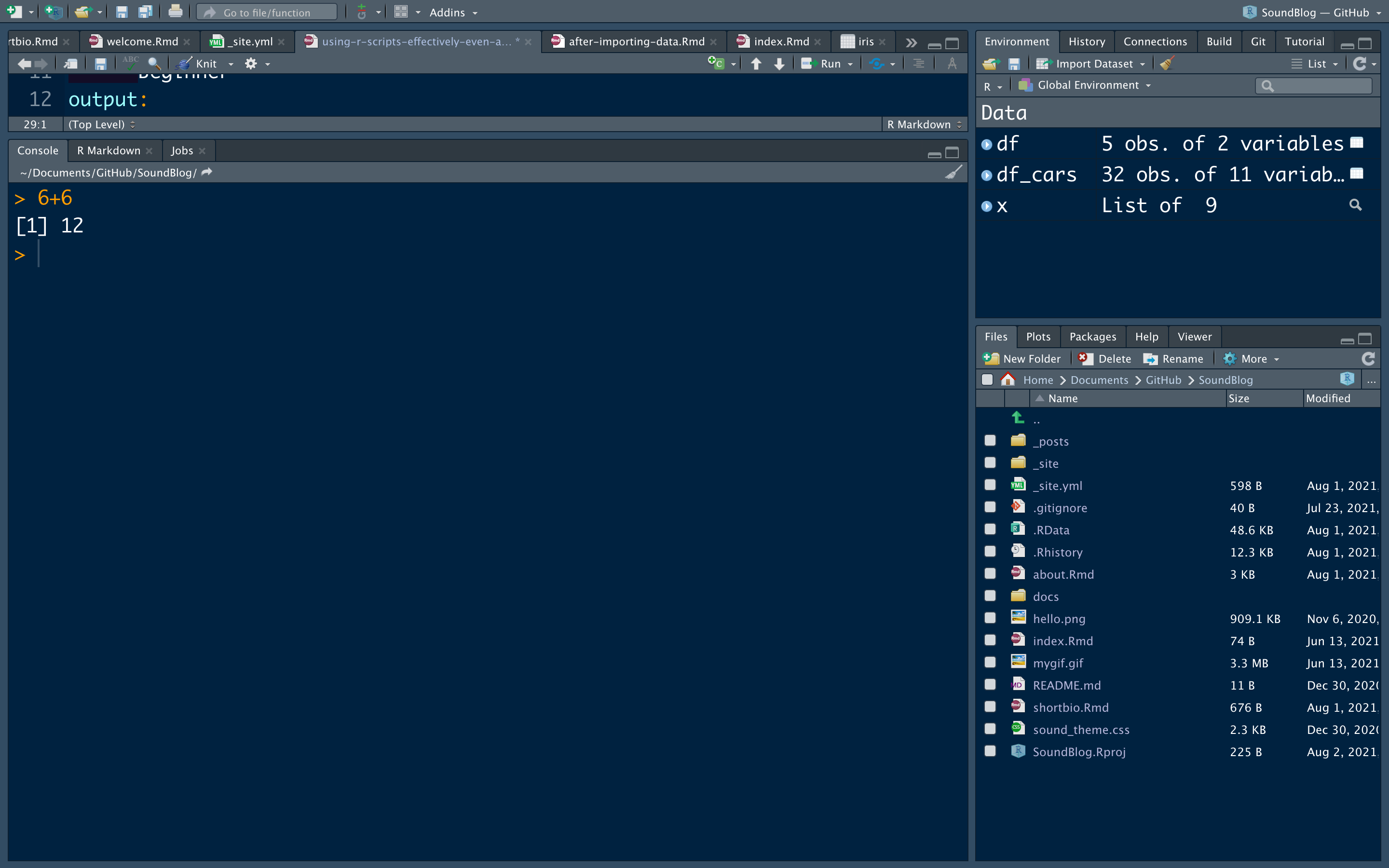Go up to the parent directory
The height and width of the screenshot is (868, 1389).
1018,419
